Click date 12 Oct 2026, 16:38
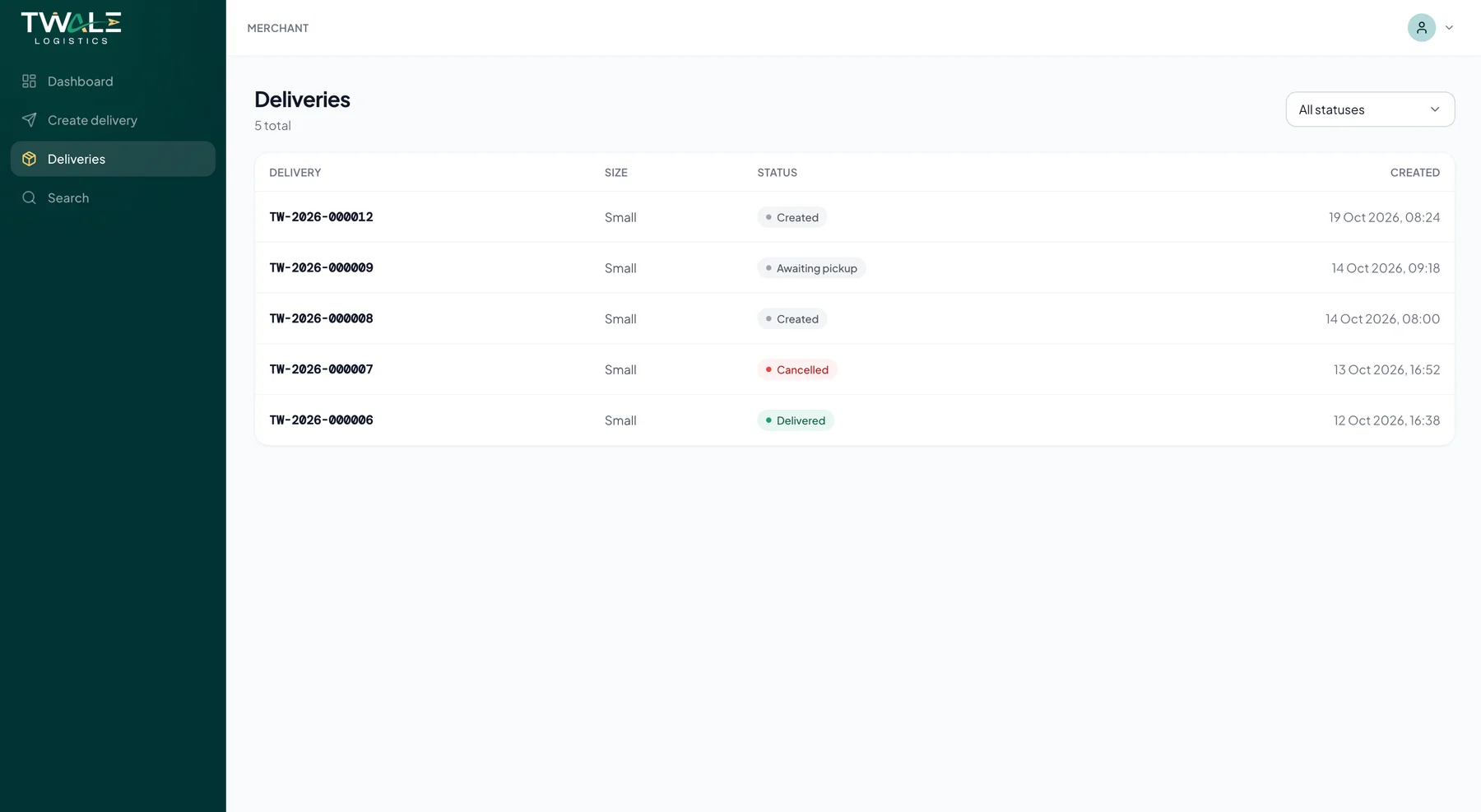 tap(1386, 420)
